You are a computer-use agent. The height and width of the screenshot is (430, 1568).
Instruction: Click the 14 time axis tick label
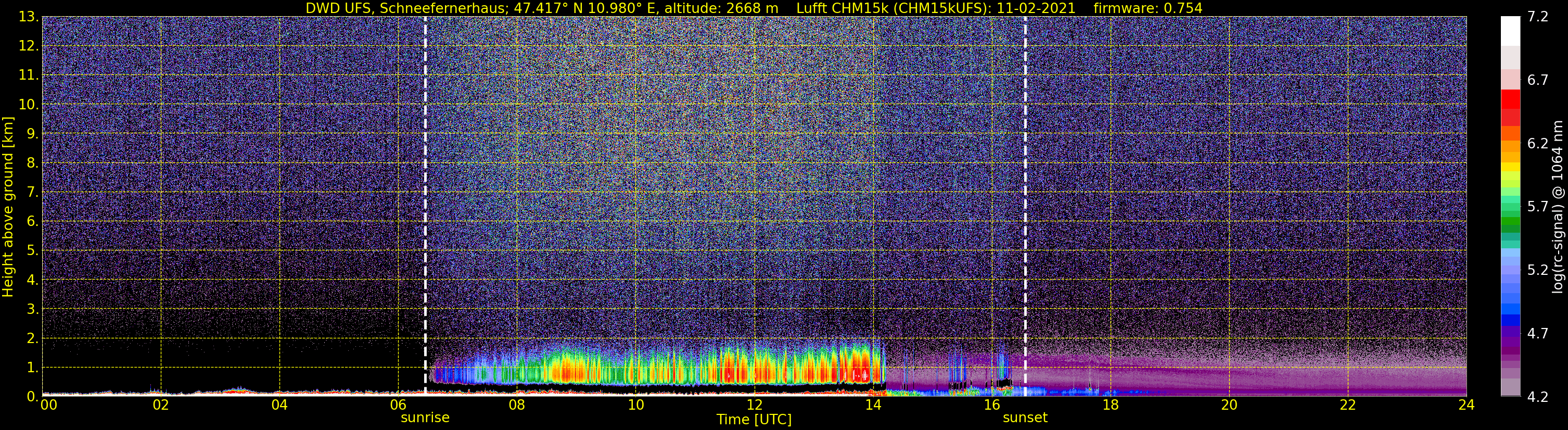[x=873, y=405]
